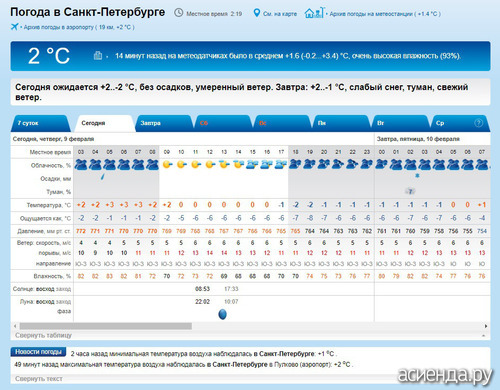500x390 pixels.
Task: Click the right arrow of the horizontal scrollbar
Action: [x=486, y=326]
